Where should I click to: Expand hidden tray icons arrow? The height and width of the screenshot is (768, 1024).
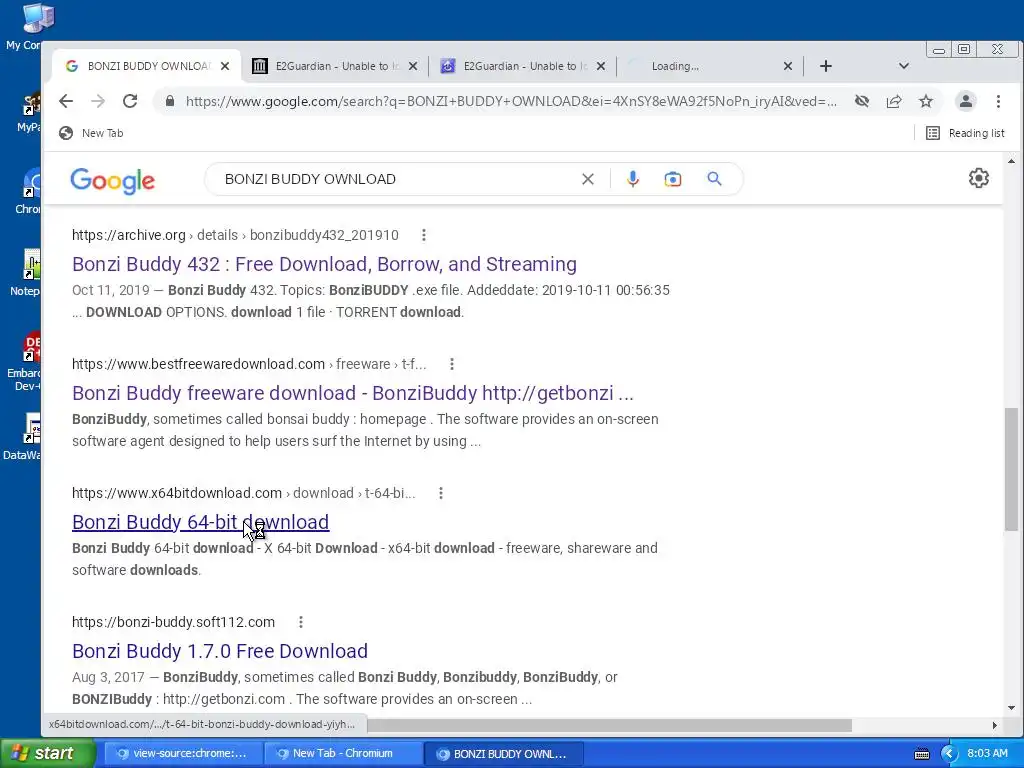pyautogui.click(x=949, y=754)
